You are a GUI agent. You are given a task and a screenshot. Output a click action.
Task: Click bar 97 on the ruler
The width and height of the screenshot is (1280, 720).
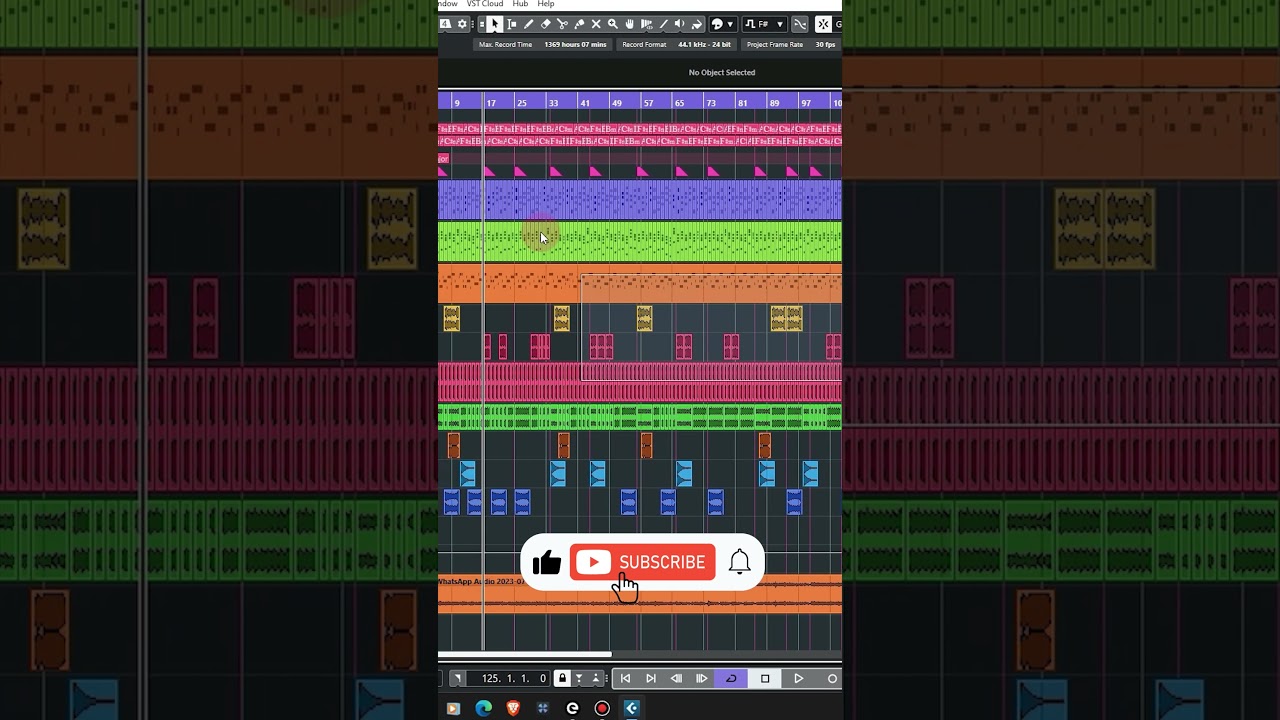806,103
